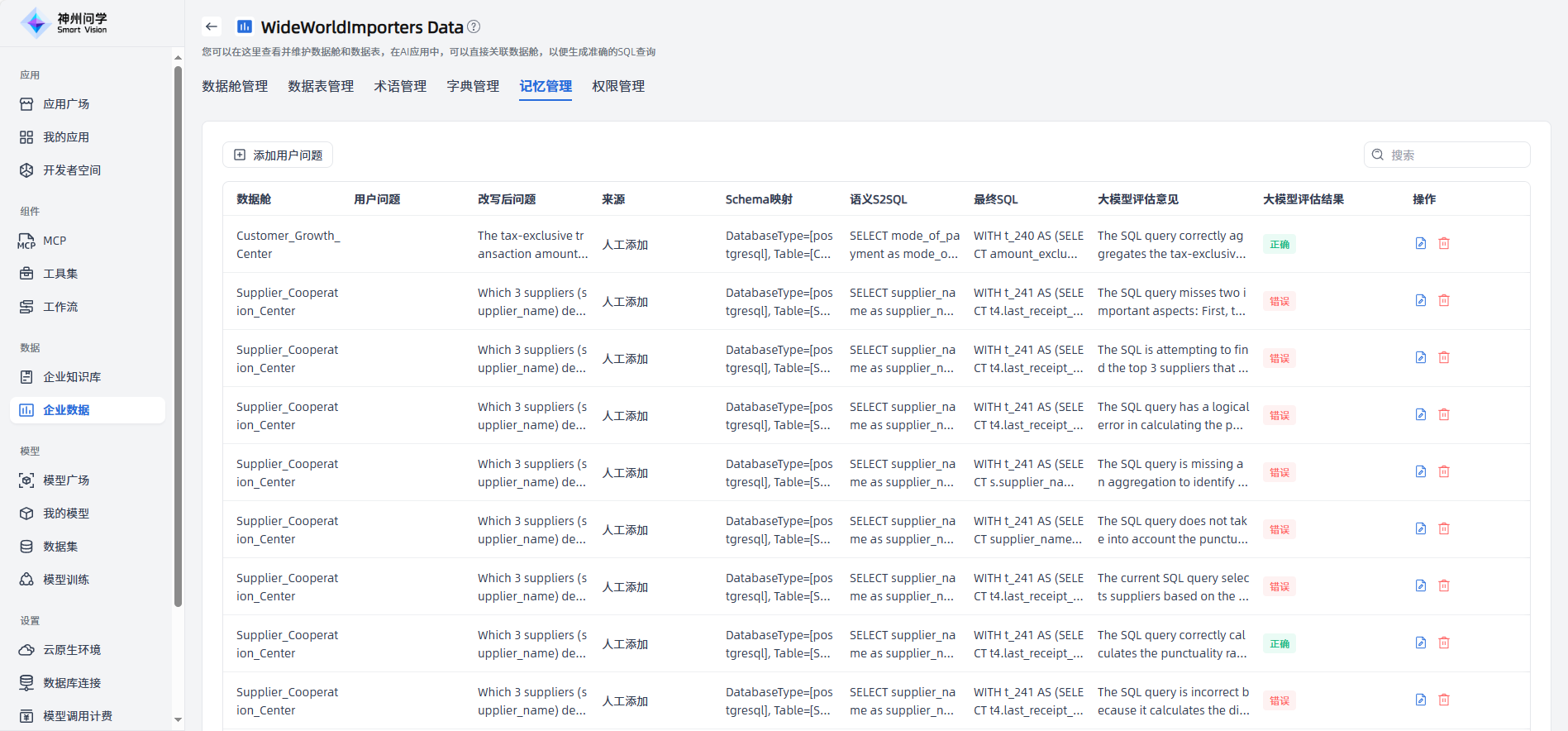Delete the Customer_Growth_Center row
The height and width of the screenshot is (731, 1568).
[1444, 243]
